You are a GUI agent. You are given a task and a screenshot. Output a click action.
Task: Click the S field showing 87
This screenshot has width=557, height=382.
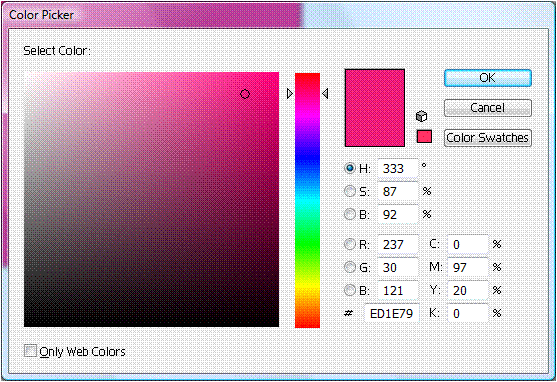(x=398, y=192)
